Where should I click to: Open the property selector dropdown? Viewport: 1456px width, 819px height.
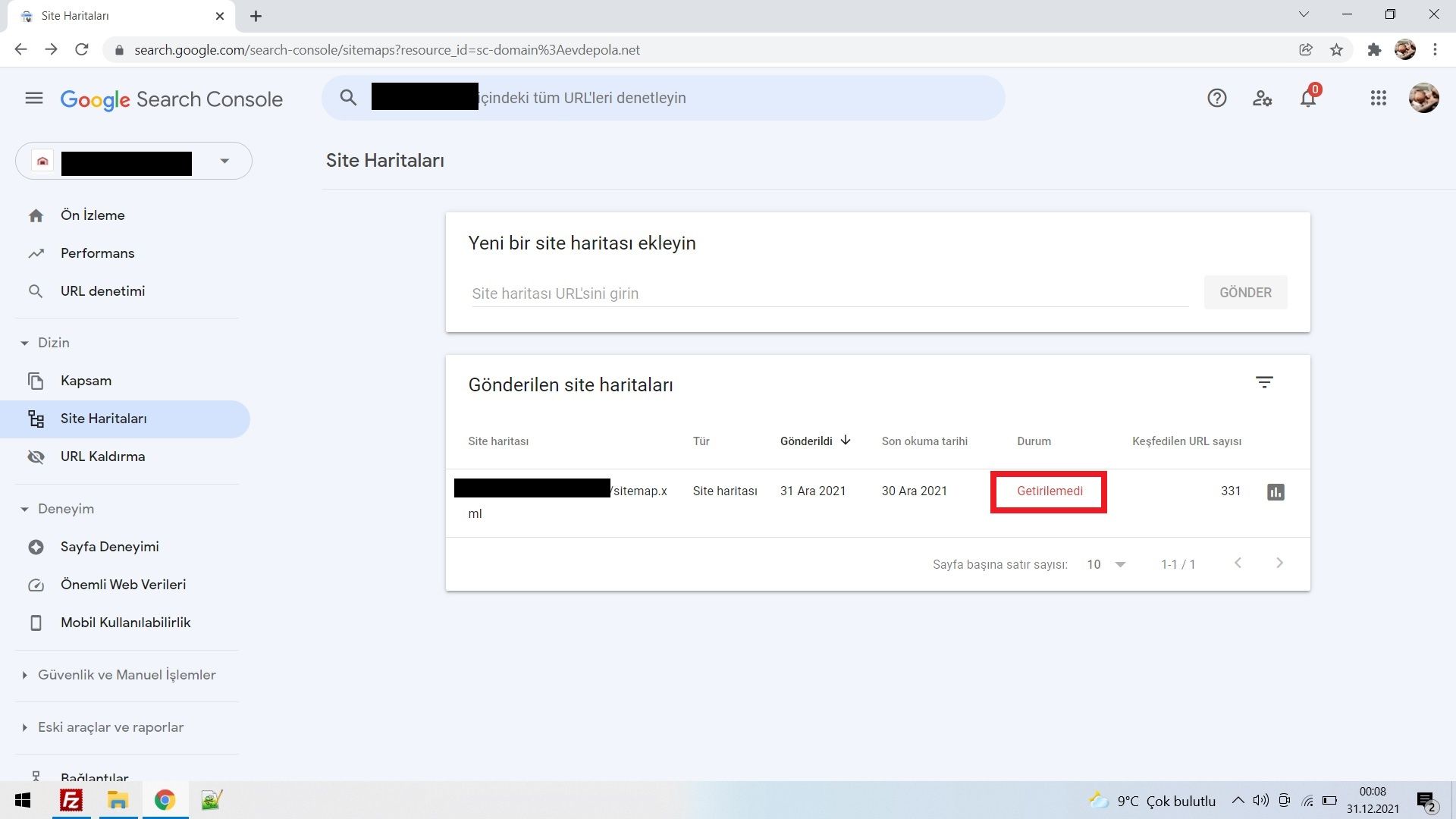tap(224, 161)
